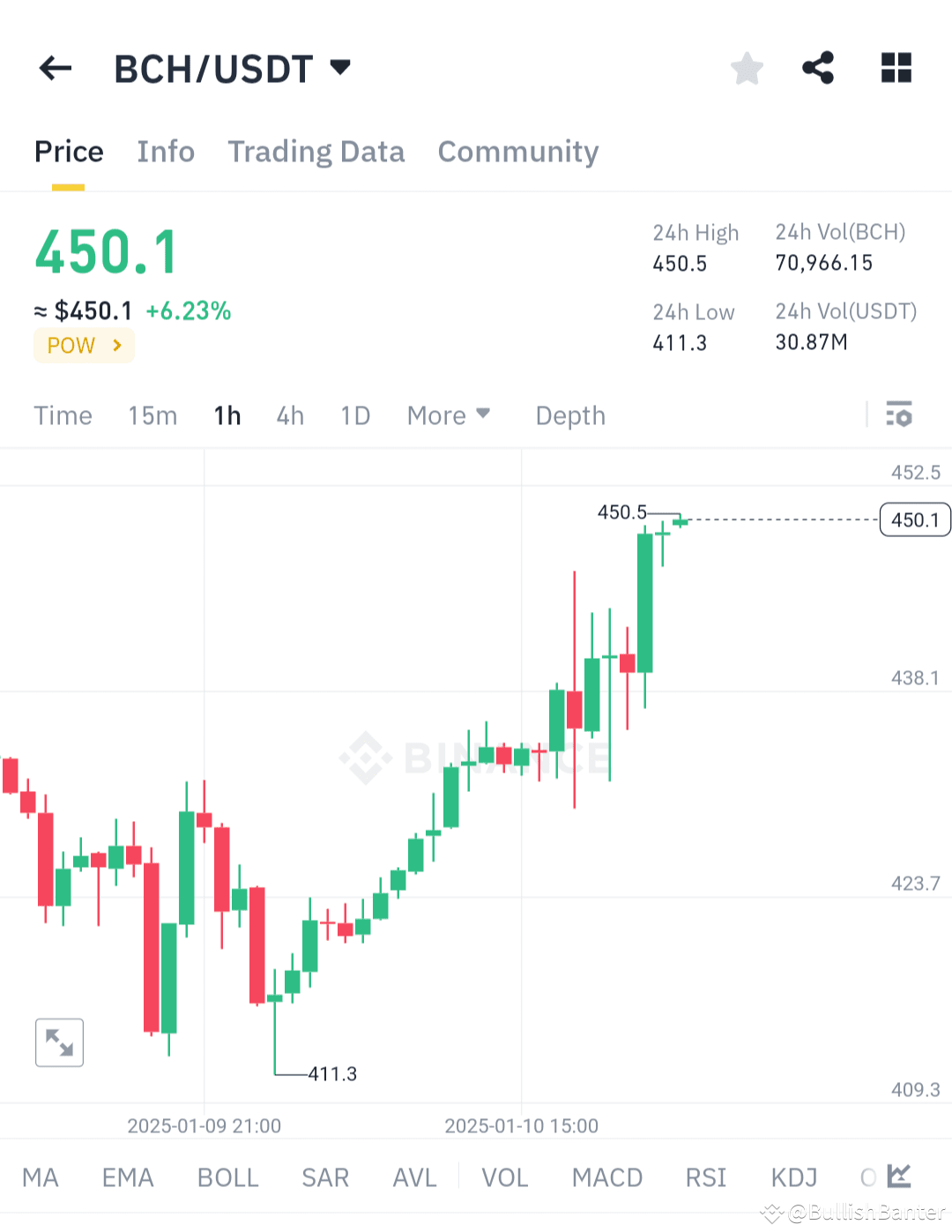Select the VOL indicator
952x1232 pixels.
(x=503, y=1176)
